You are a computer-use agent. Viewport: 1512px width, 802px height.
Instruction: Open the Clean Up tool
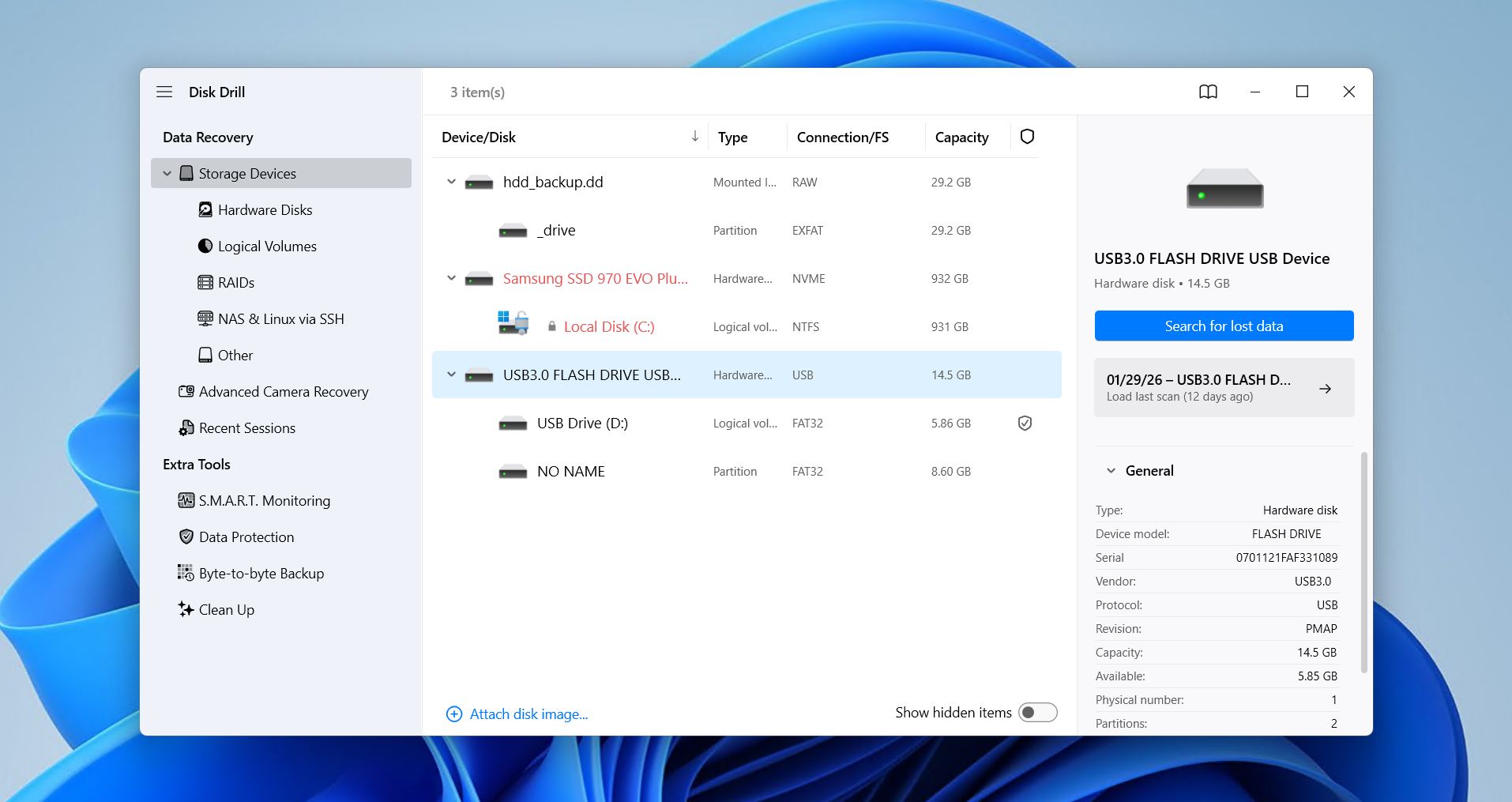[x=226, y=610]
